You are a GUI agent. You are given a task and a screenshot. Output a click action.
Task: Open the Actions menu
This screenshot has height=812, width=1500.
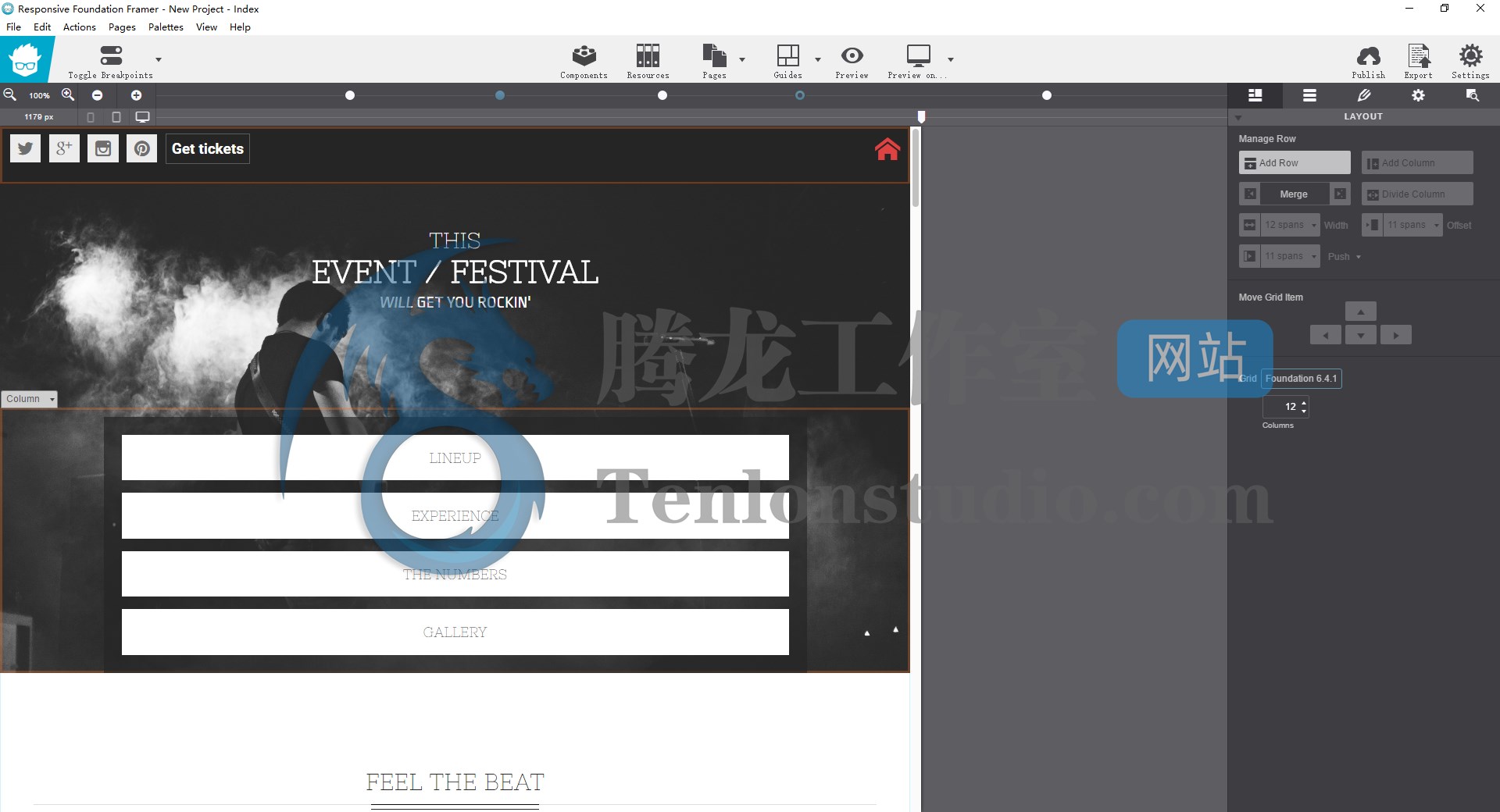pyautogui.click(x=80, y=27)
